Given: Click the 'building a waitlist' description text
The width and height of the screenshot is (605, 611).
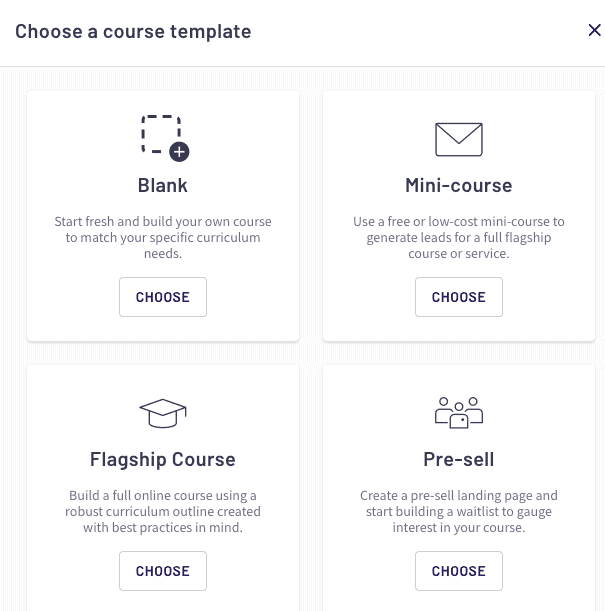Looking at the screenshot, I should (x=459, y=511).
